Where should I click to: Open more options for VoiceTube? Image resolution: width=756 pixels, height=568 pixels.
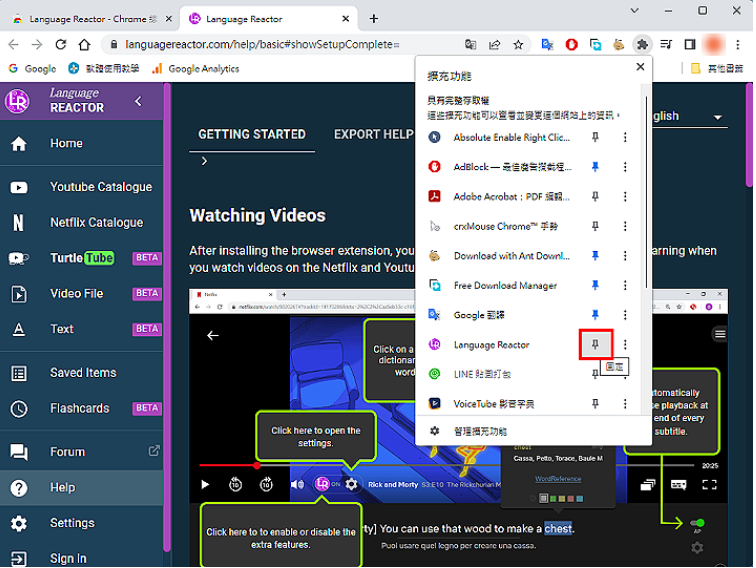[x=625, y=404]
